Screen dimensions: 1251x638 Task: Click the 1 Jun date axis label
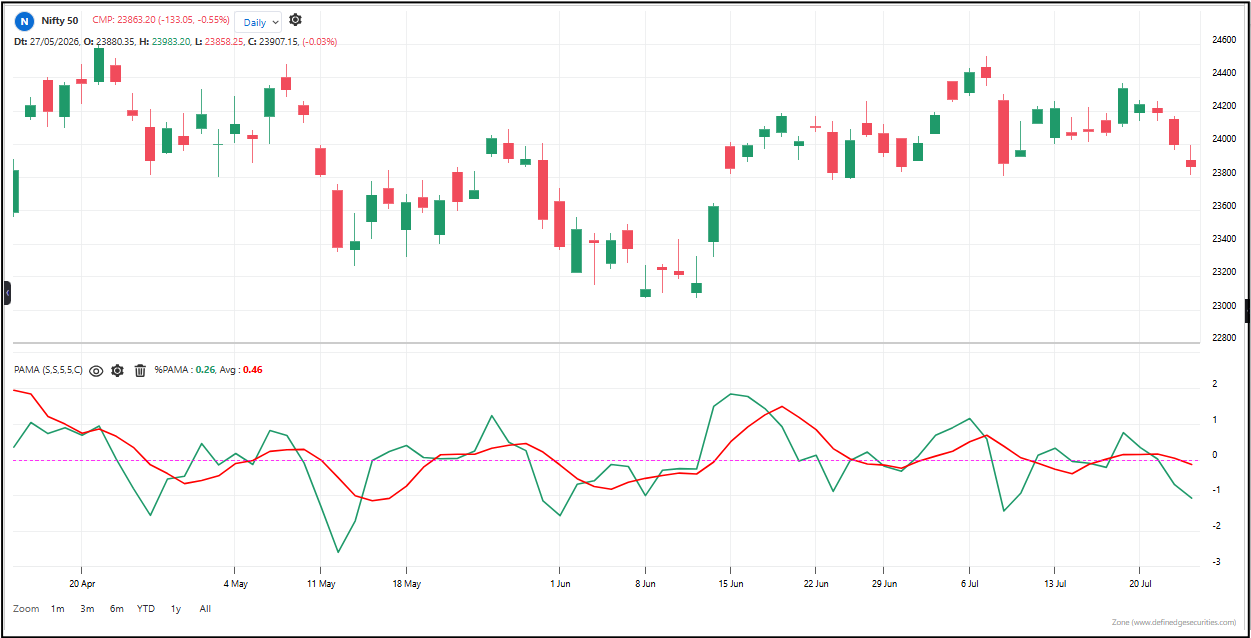pos(560,582)
